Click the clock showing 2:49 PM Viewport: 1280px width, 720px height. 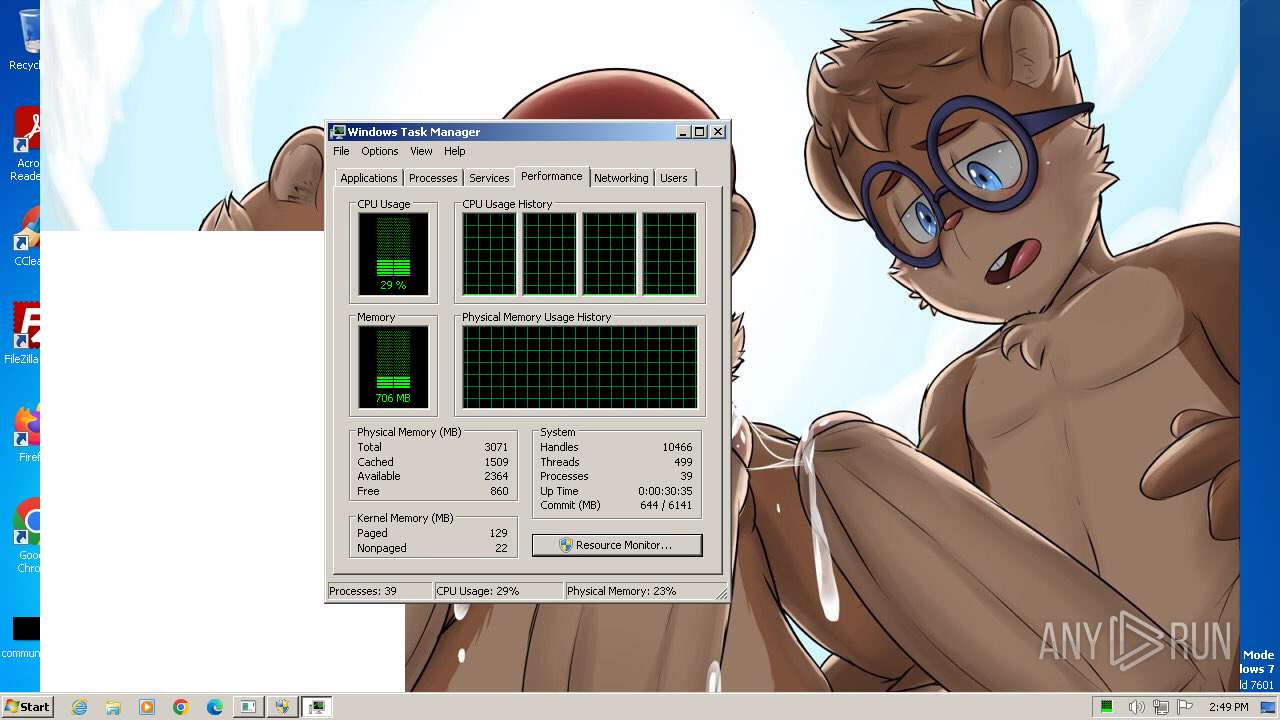pos(1228,707)
